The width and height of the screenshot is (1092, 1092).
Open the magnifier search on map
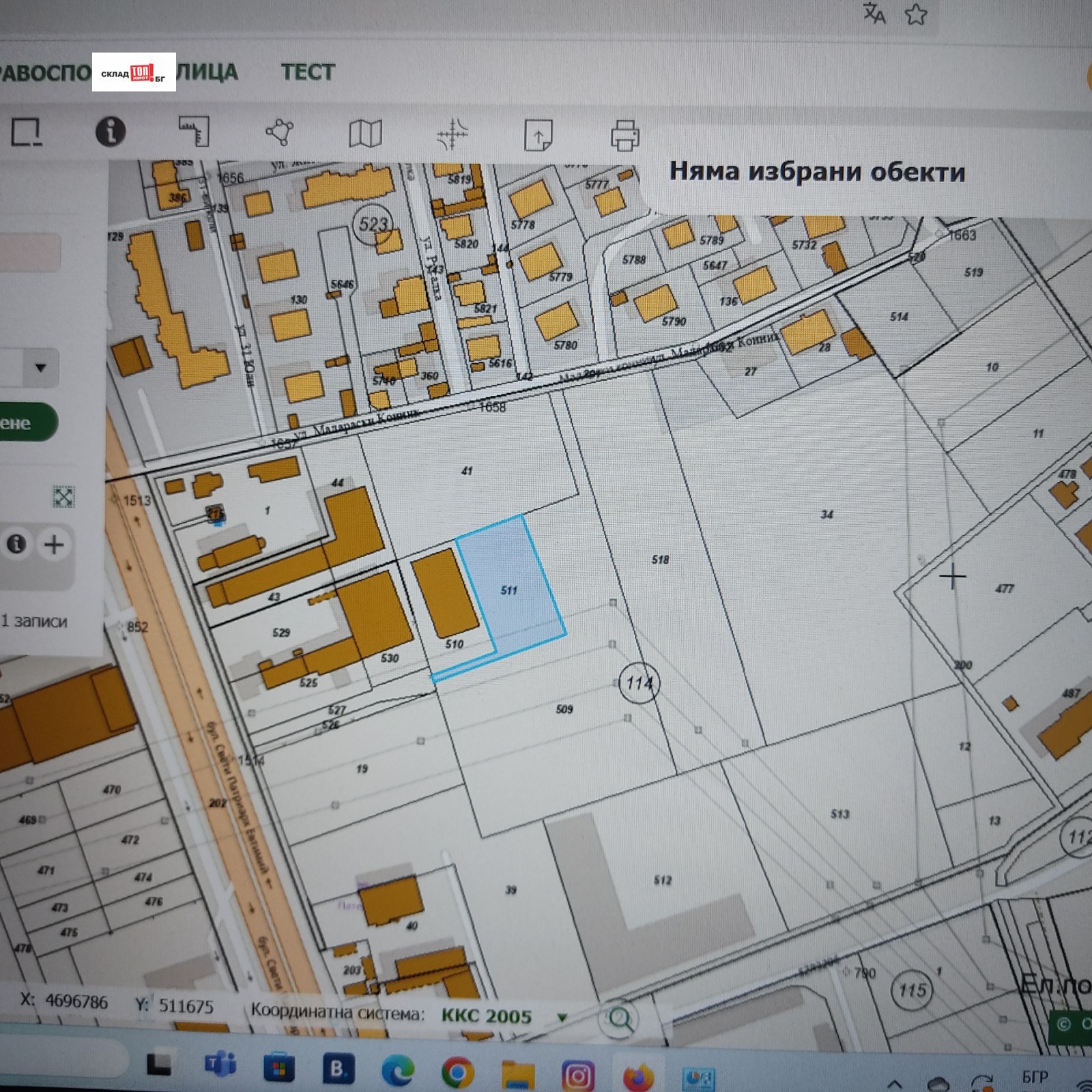pos(620,1020)
